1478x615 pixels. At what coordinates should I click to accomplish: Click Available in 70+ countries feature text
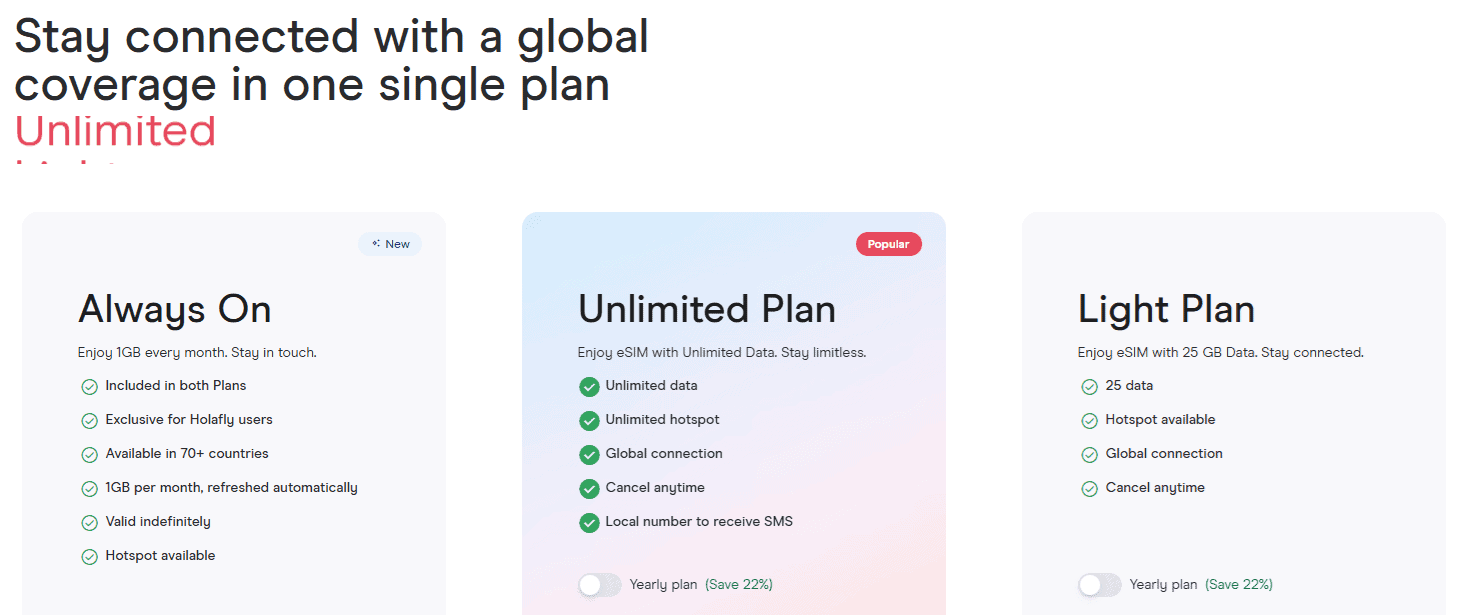point(187,454)
